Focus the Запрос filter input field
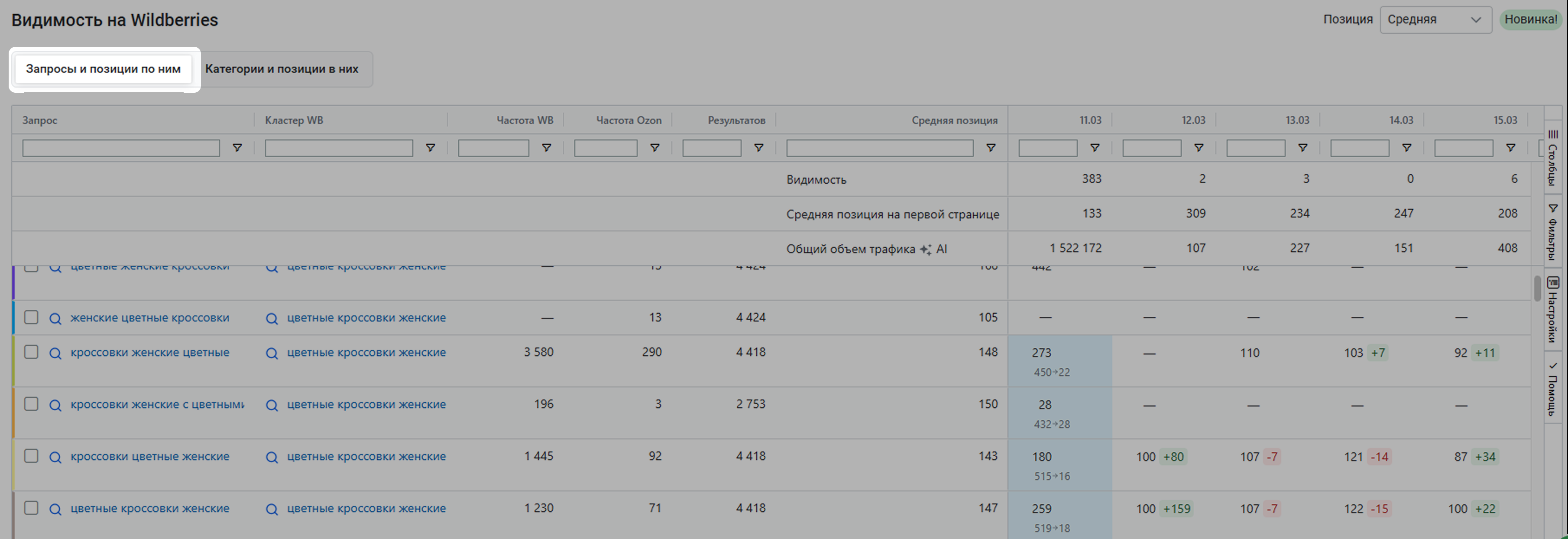The height and width of the screenshot is (539, 1568). click(x=121, y=148)
